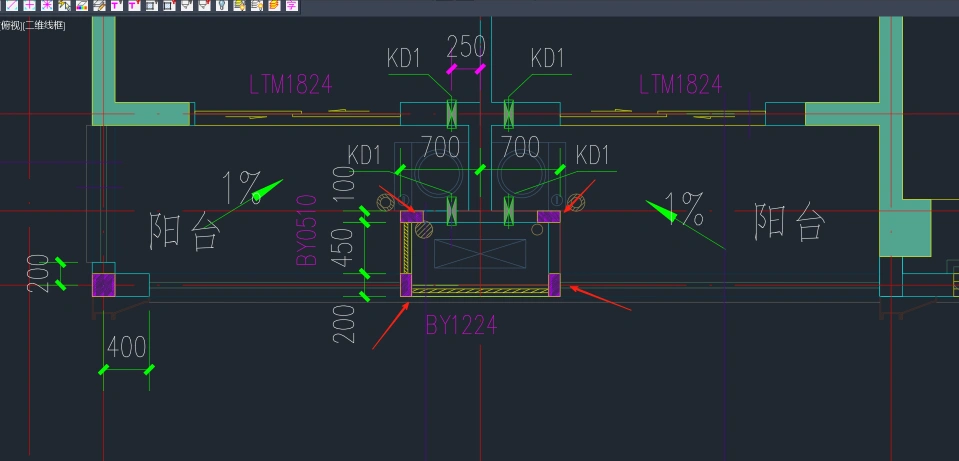The image size is (959, 461).
Task: Select the 250 dimension at top center
Action: (466, 46)
